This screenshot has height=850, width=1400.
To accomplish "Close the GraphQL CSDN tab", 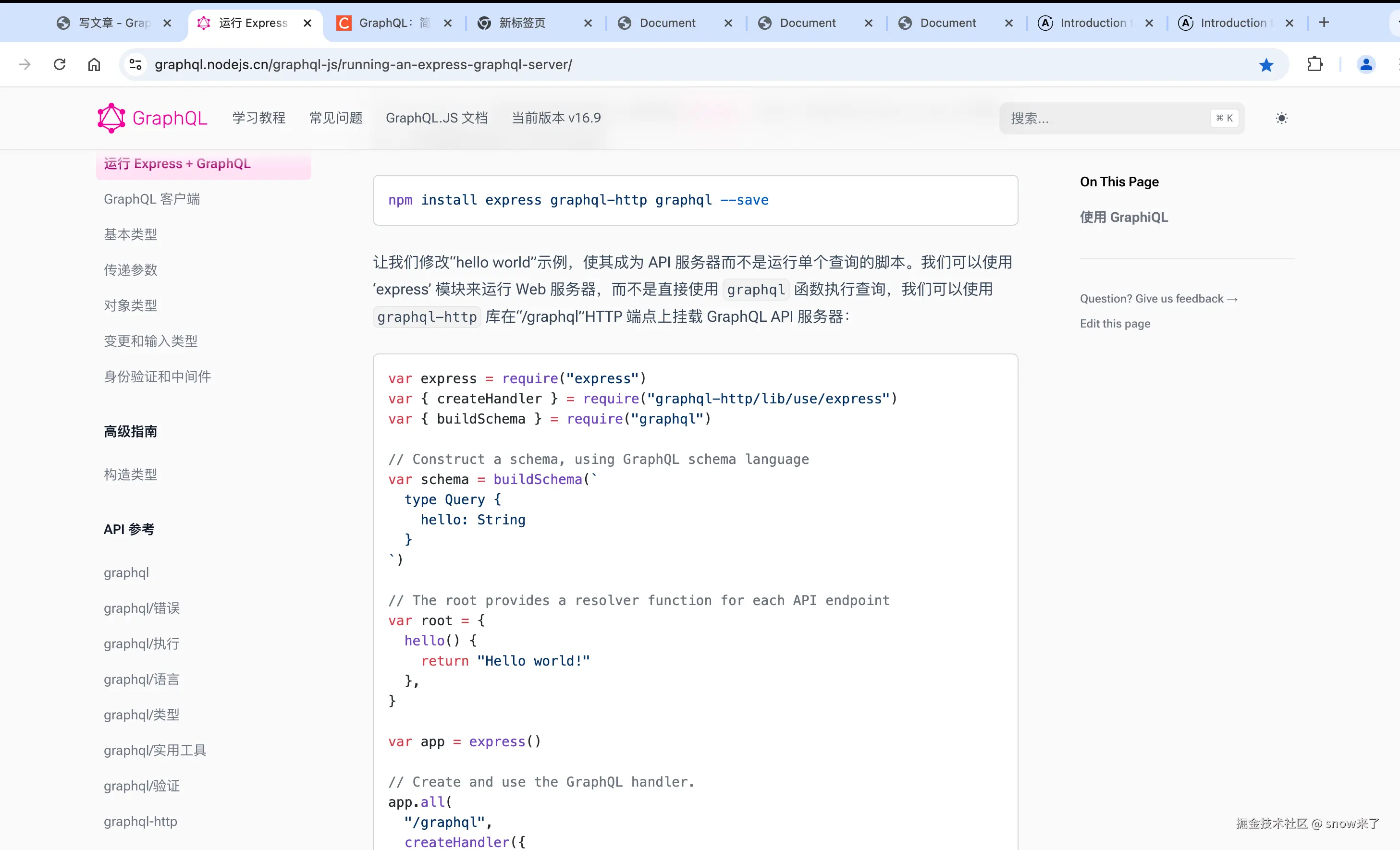I will point(448,23).
